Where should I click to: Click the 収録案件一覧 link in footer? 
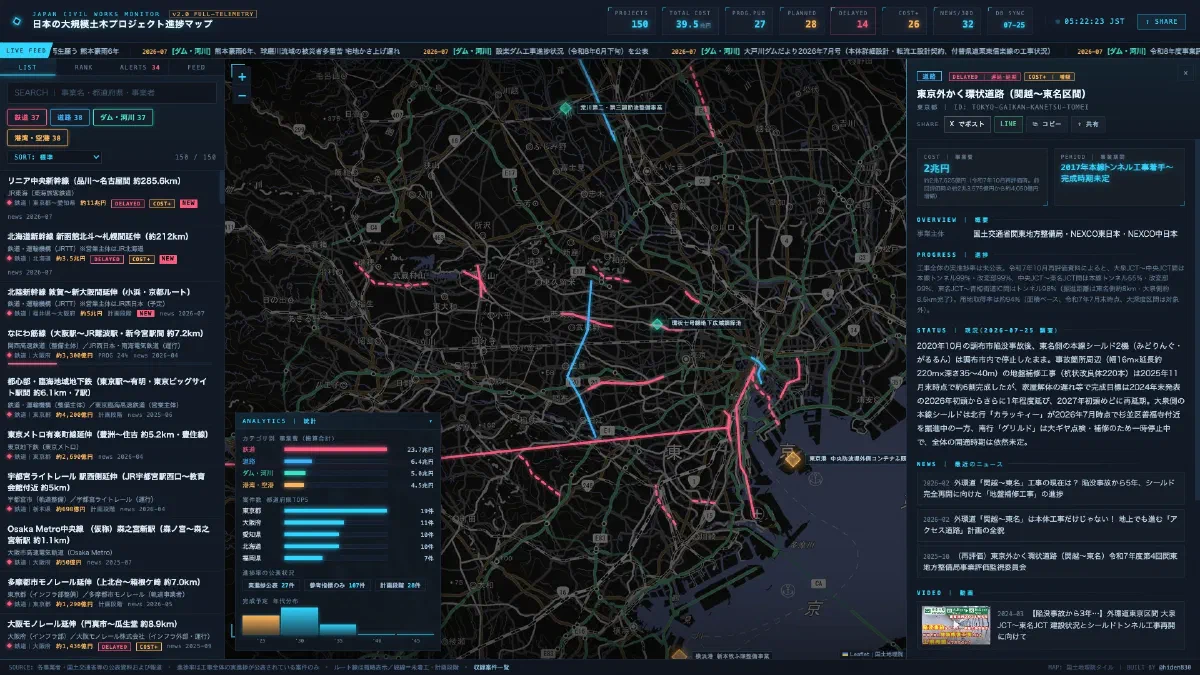click(491, 667)
